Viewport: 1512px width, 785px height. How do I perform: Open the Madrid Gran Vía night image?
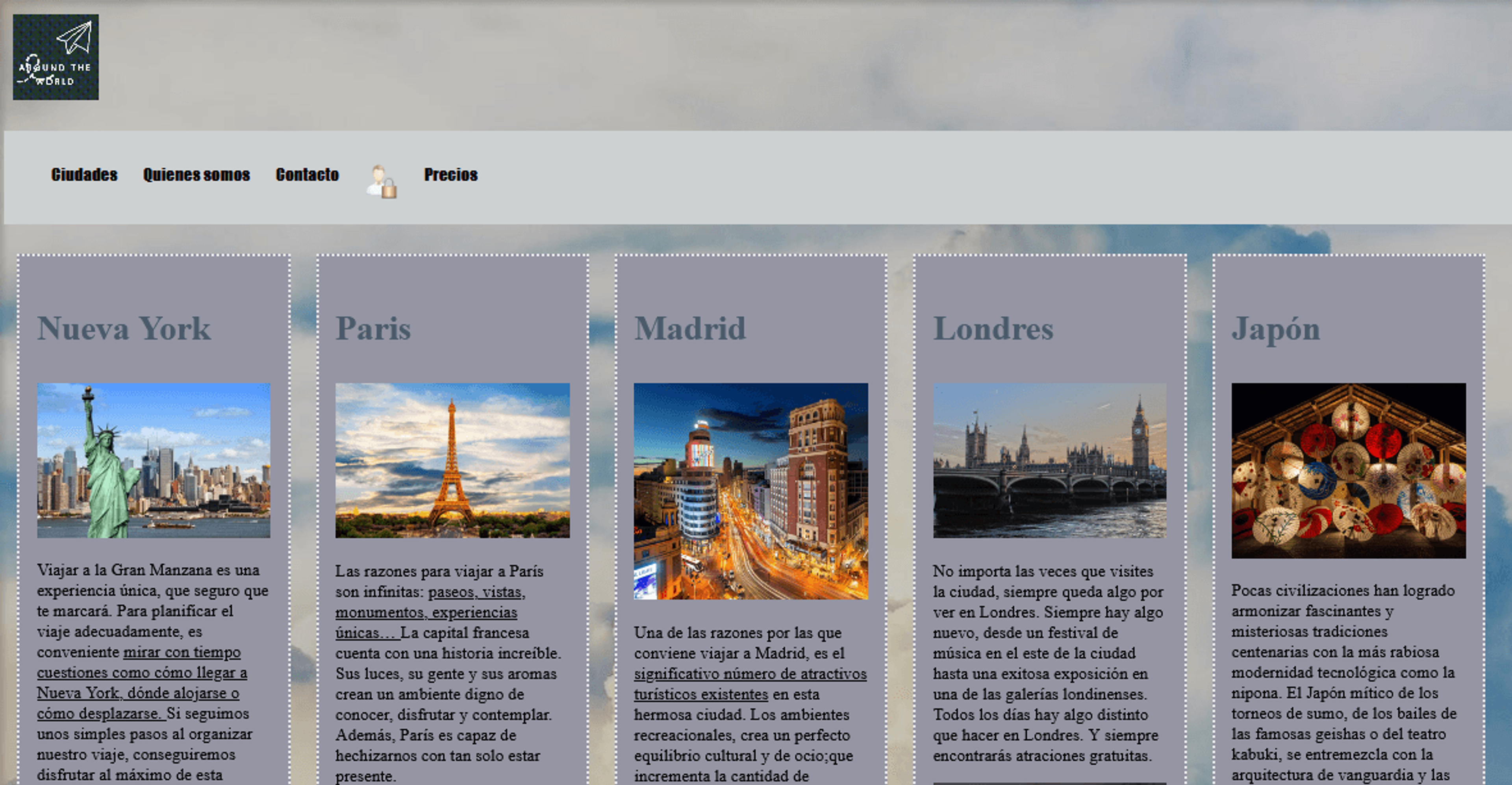pos(751,491)
